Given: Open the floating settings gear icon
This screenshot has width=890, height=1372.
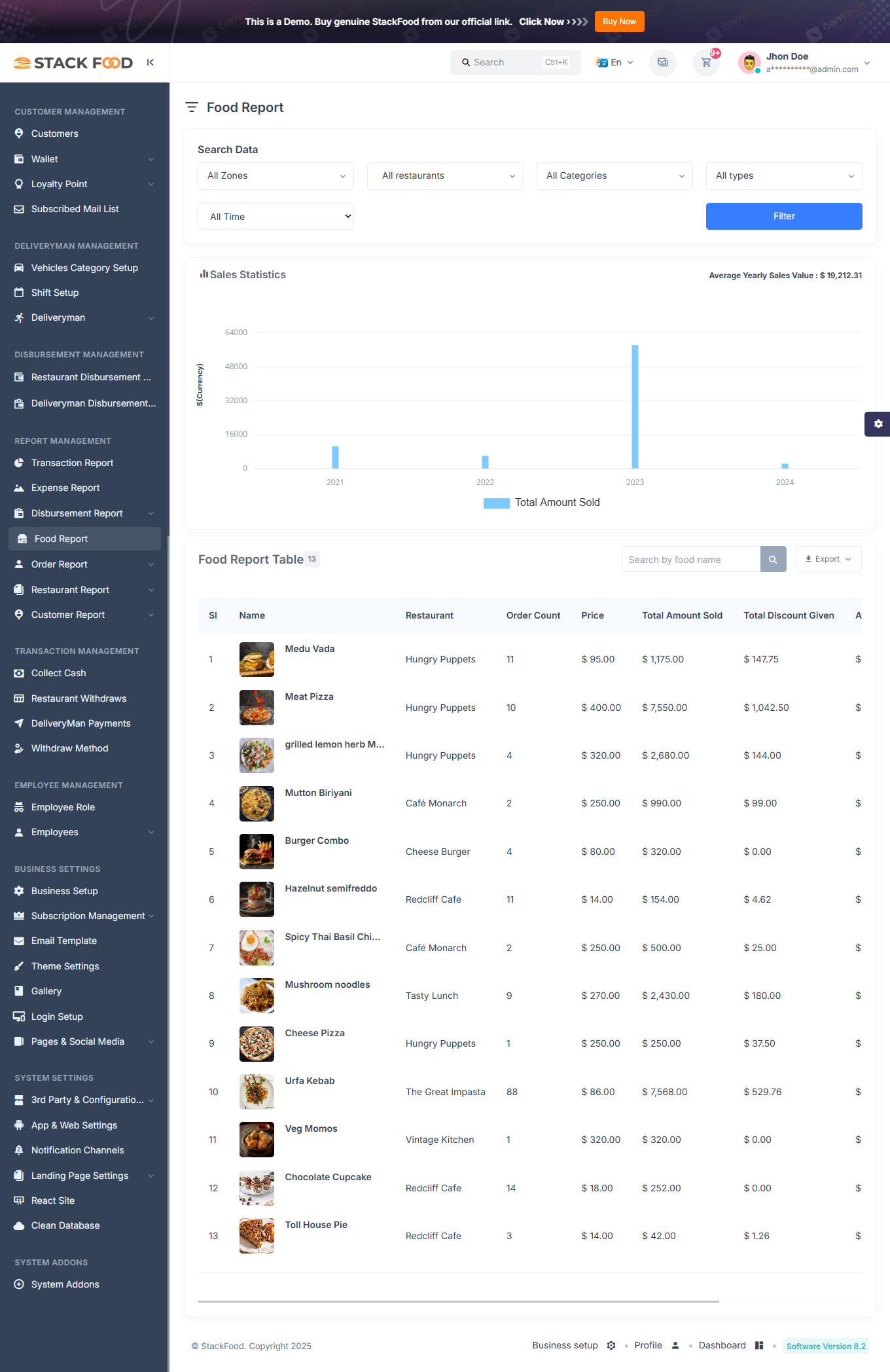Looking at the screenshot, I should (878, 424).
